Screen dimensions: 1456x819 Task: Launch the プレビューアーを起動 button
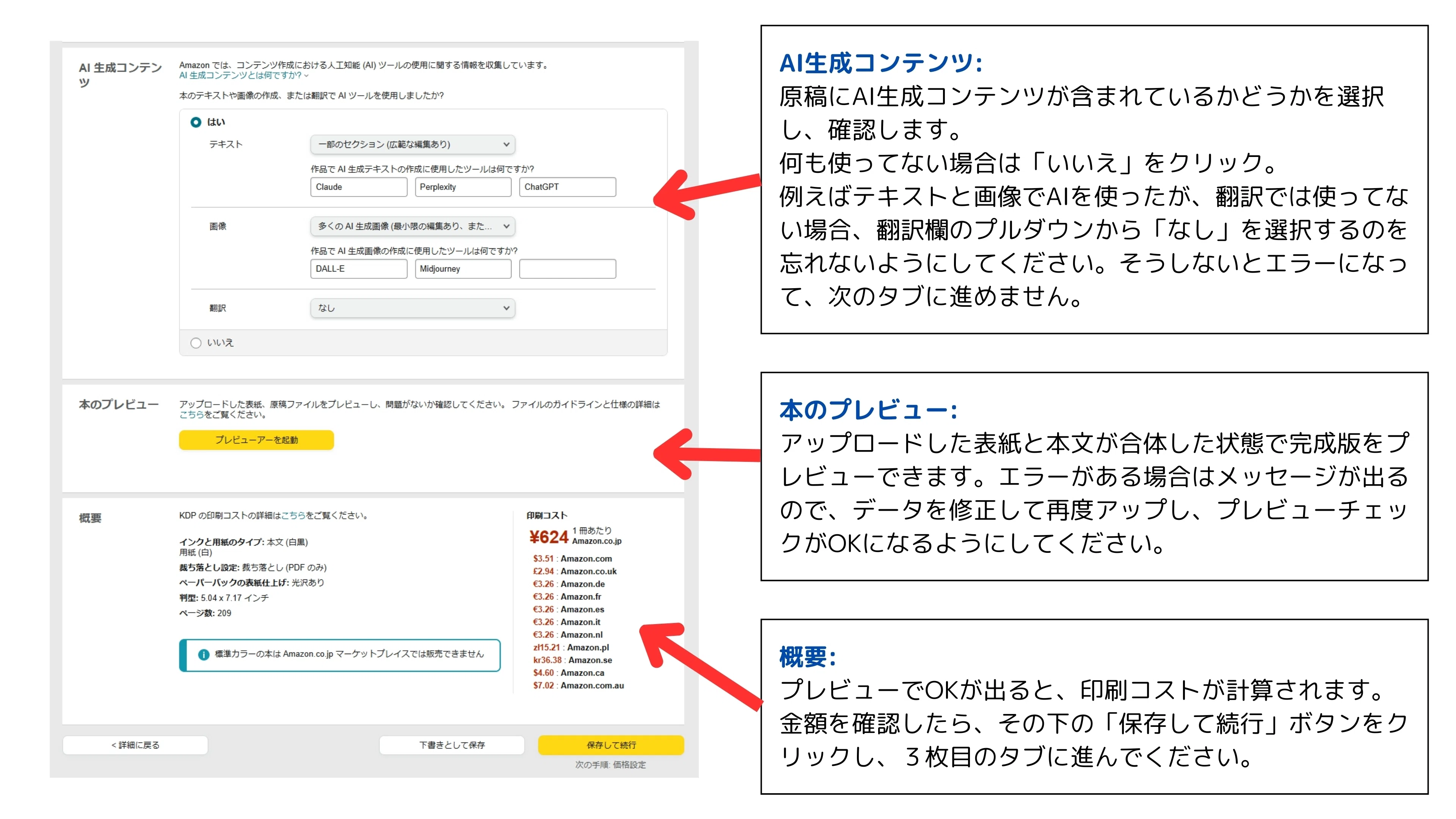click(256, 440)
